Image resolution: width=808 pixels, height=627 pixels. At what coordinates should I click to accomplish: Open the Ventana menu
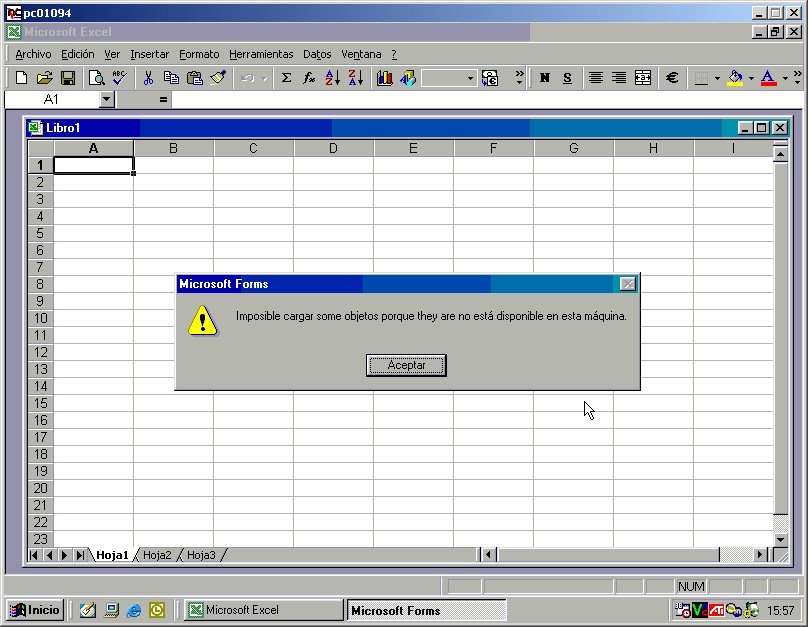[361, 54]
